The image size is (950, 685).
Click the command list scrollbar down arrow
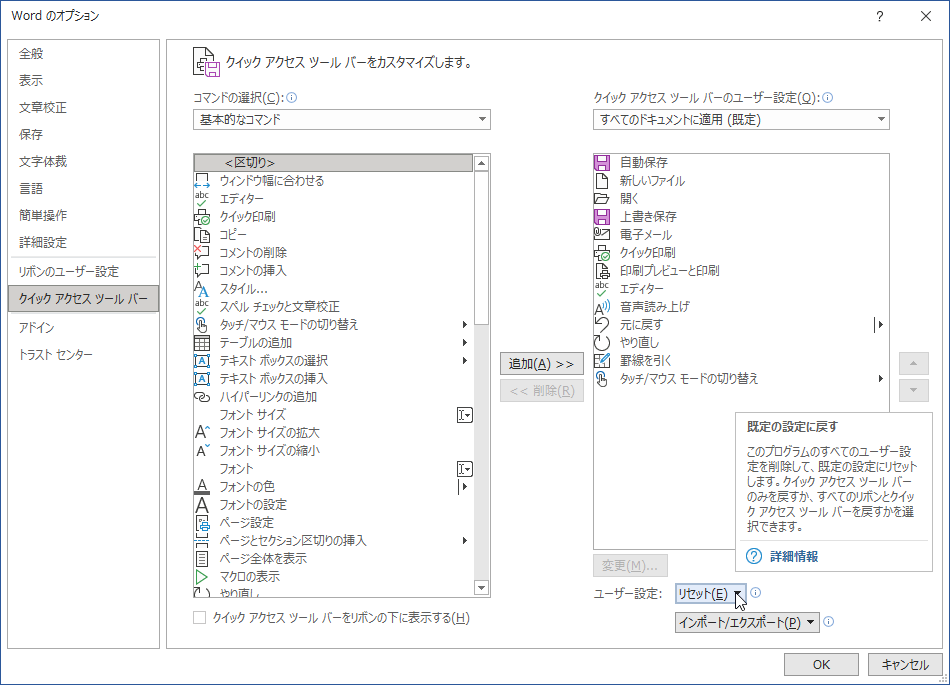tap(482, 588)
